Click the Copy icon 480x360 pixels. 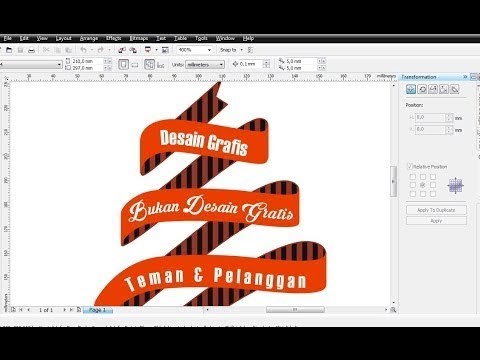pos(57,50)
